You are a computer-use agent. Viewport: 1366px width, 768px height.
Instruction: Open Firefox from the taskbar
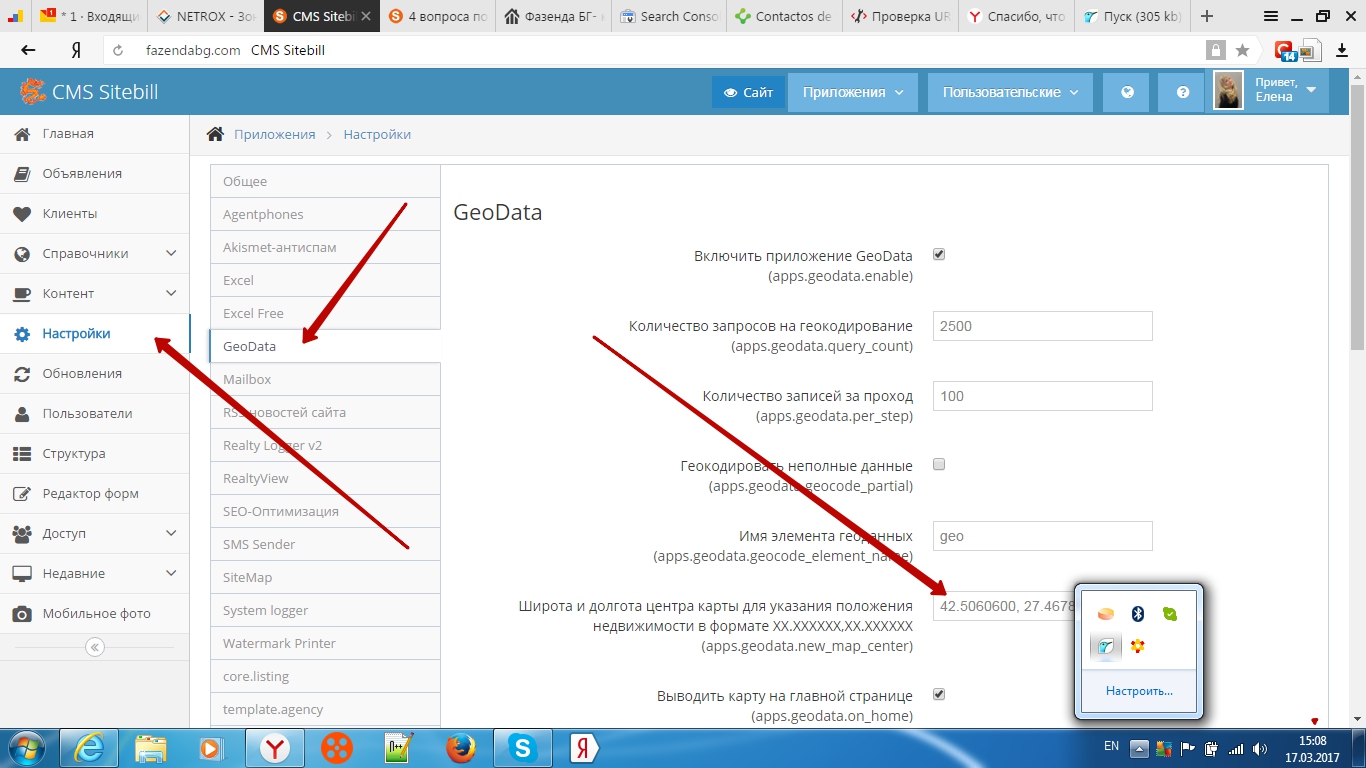click(x=459, y=747)
